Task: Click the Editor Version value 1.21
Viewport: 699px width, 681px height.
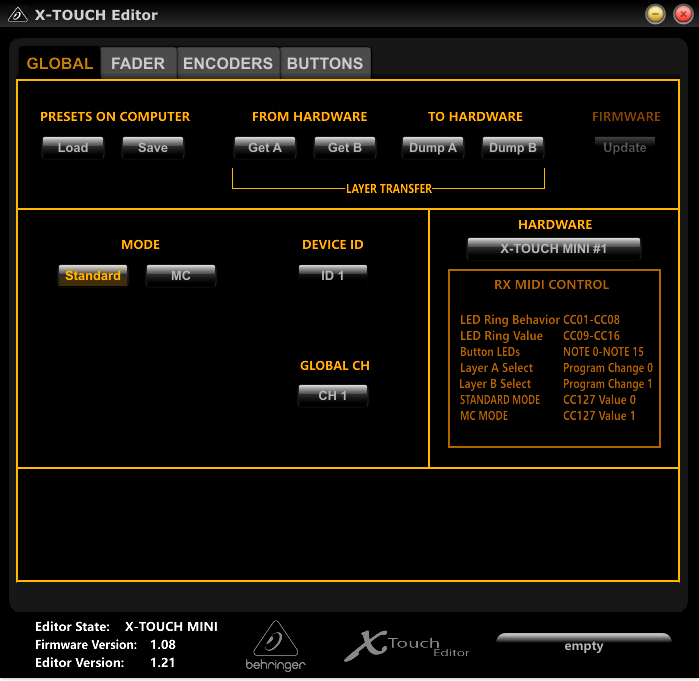Action: coord(163,662)
